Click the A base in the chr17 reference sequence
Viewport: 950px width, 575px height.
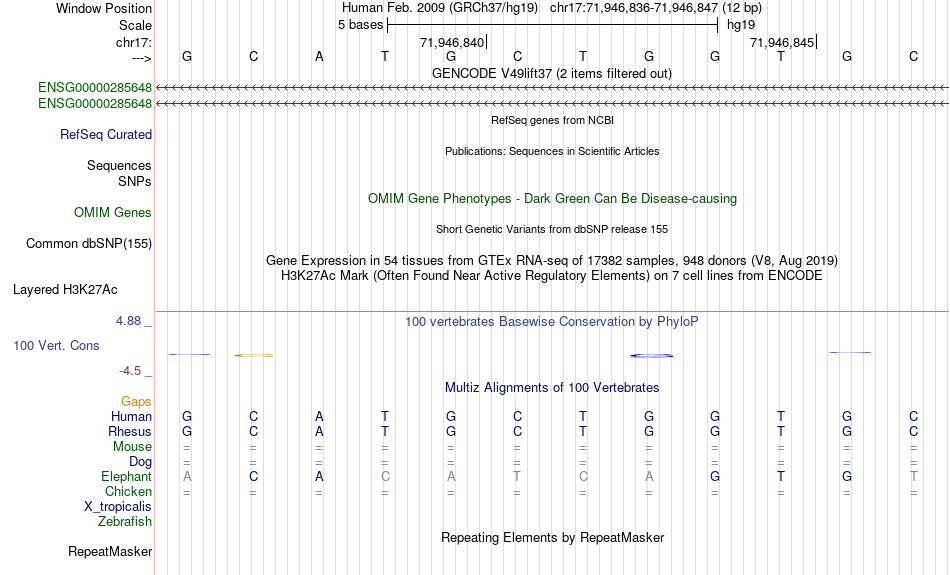click(x=319, y=56)
